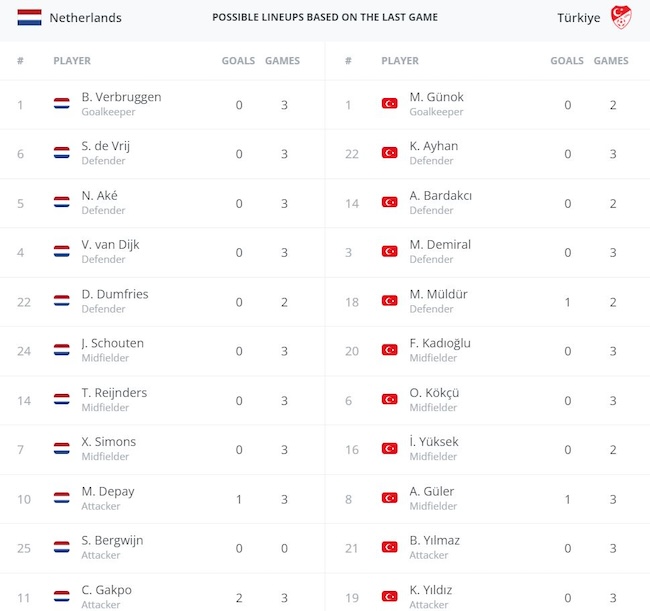Open the Türkiye team name link
Image resolution: width=650 pixels, height=611 pixels.
coord(579,18)
